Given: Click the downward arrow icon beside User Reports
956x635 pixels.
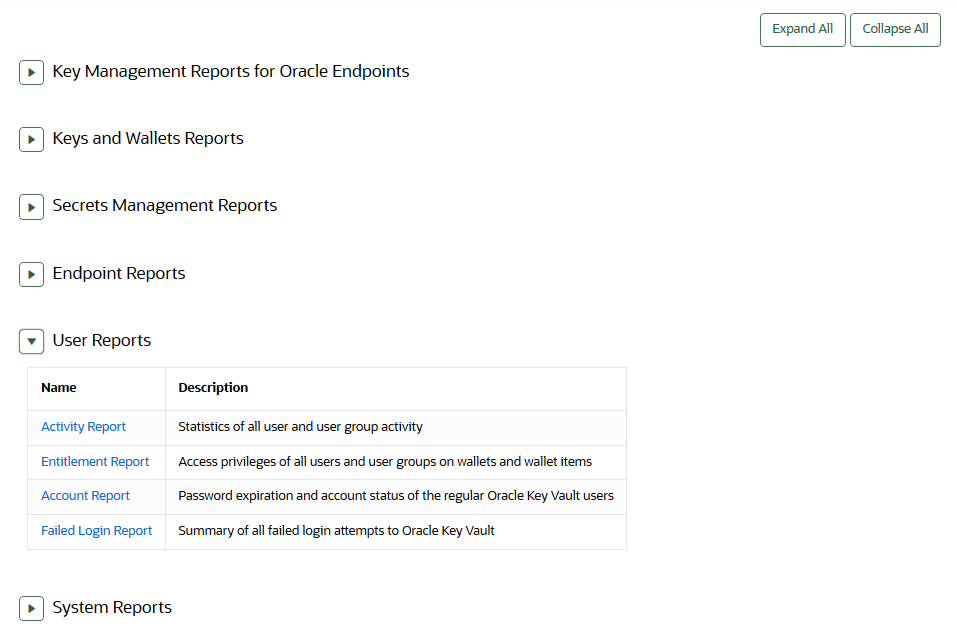Looking at the screenshot, I should [31, 341].
